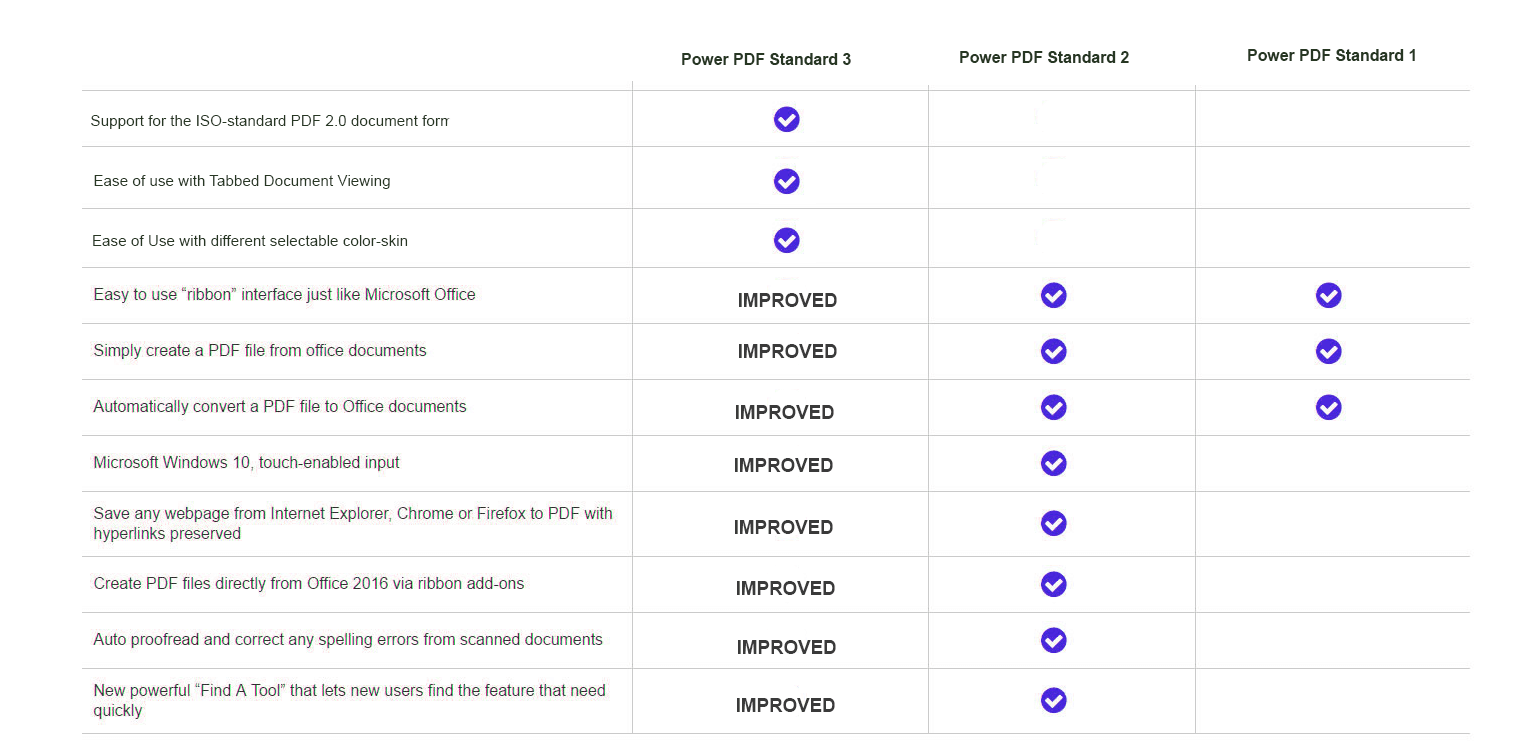
Task: Click Standard 2 checkmark for Office 2016 add-ons
Action: [x=1054, y=584]
